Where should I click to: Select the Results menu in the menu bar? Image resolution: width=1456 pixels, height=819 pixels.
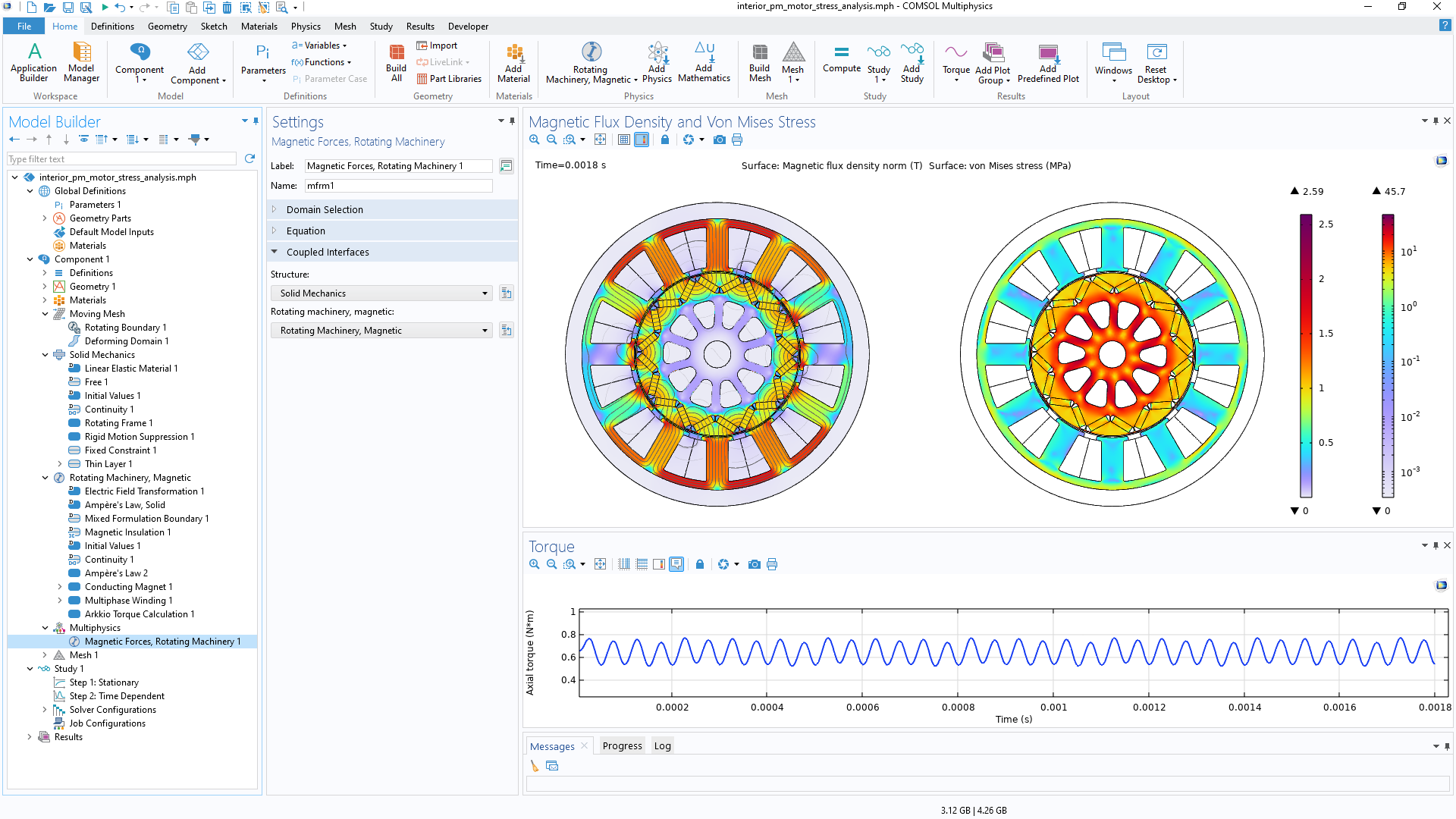click(x=418, y=27)
